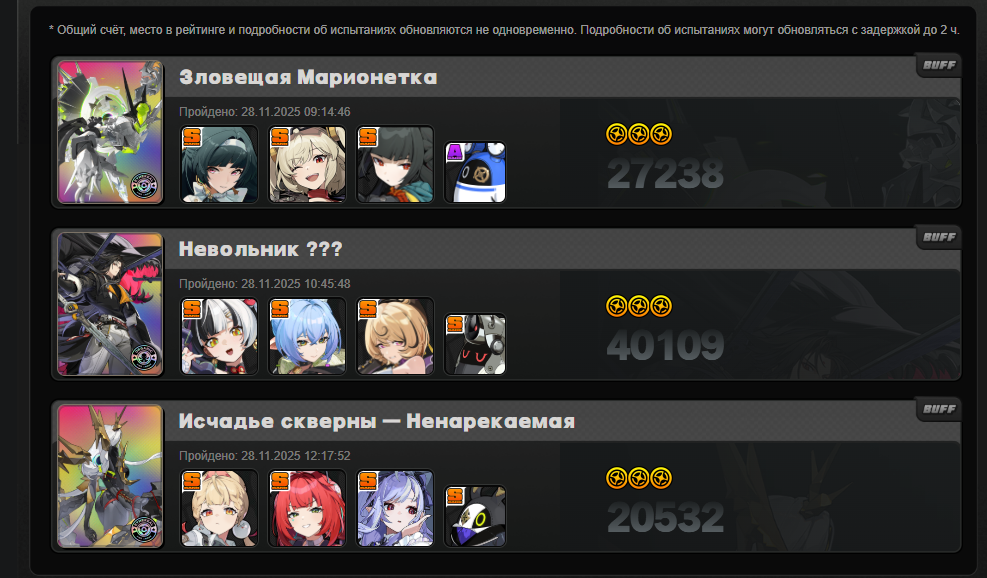Select the Невольник ??? boss portrait
This screenshot has height=578, width=987.
[110, 304]
